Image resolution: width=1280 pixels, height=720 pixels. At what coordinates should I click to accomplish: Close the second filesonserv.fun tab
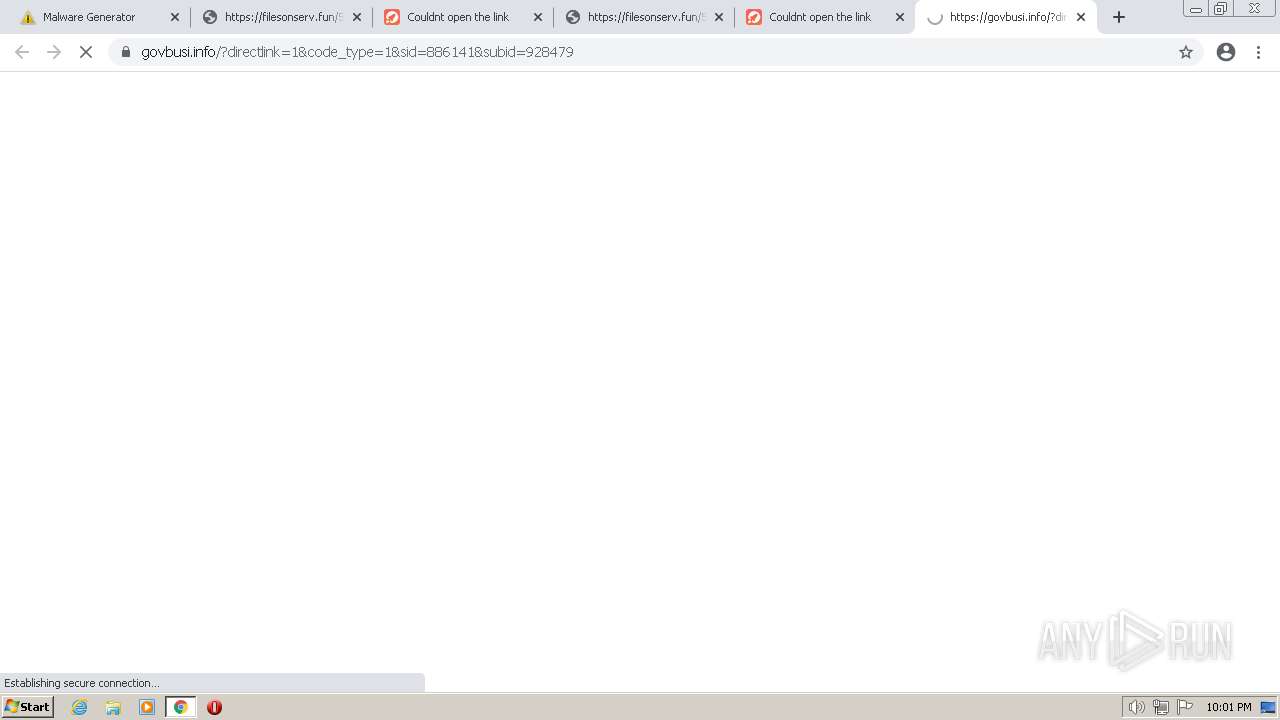click(x=719, y=17)
